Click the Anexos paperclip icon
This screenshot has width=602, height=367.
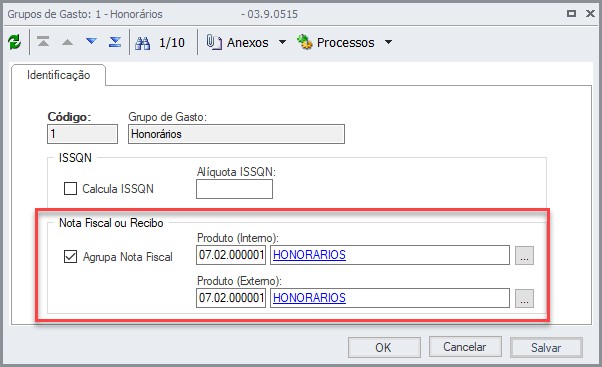coord(214,42)
